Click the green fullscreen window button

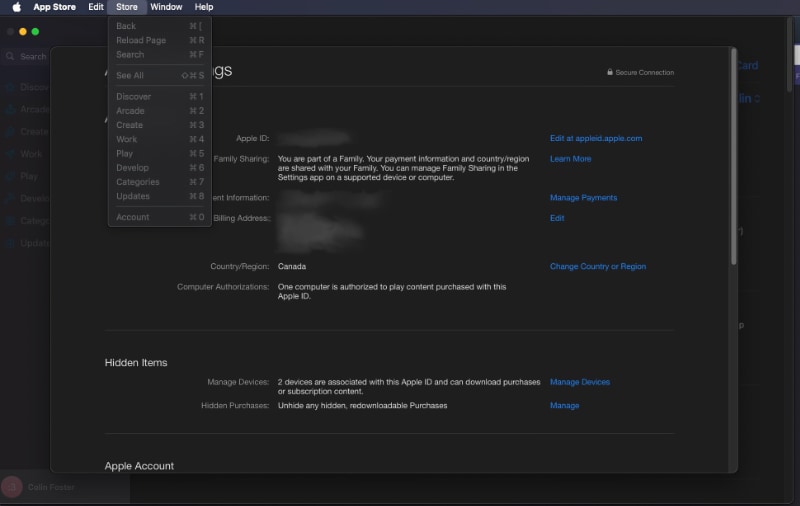click(35, 32)
